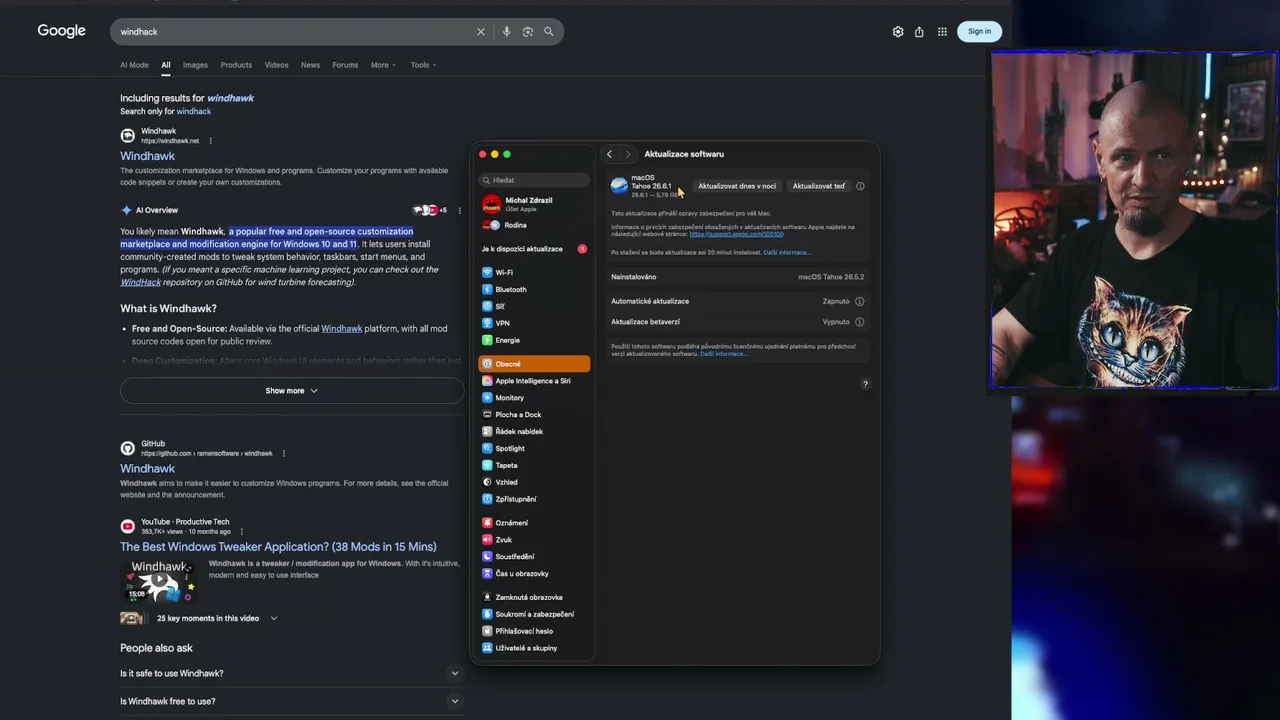The width and height of the screenshot is (1280, 720).
Task: Open Zamknutá obrazovka settings
Action: tap(534, 598)
